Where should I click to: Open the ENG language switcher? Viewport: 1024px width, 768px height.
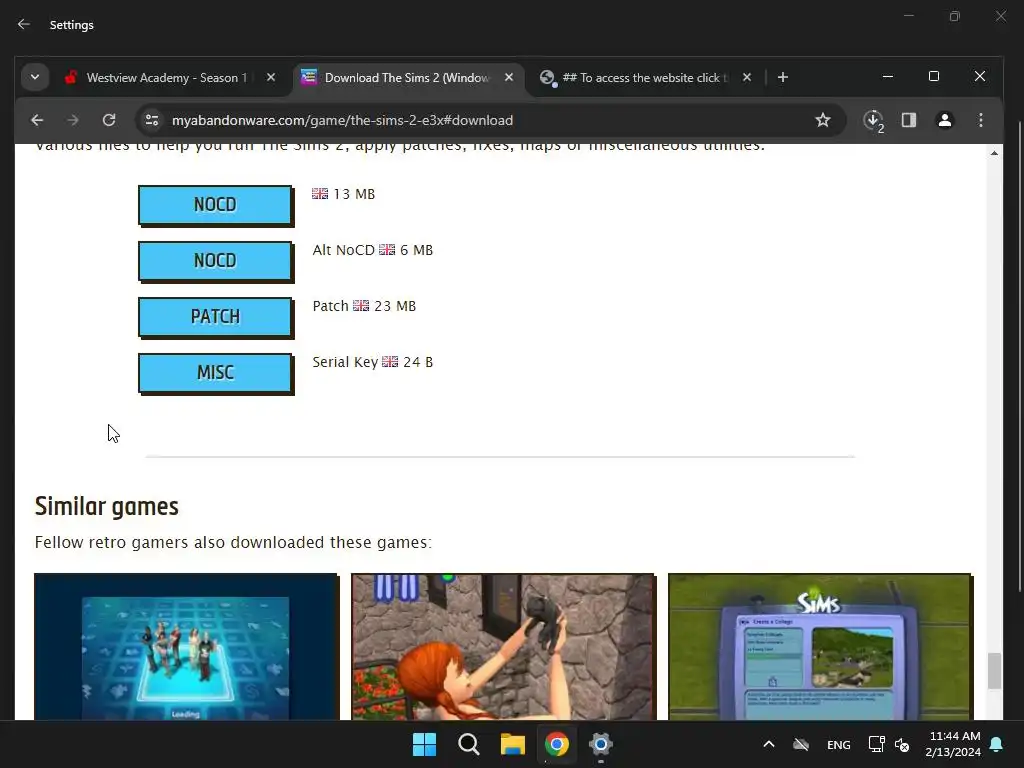pyautogui.click(x=839, y=744)
